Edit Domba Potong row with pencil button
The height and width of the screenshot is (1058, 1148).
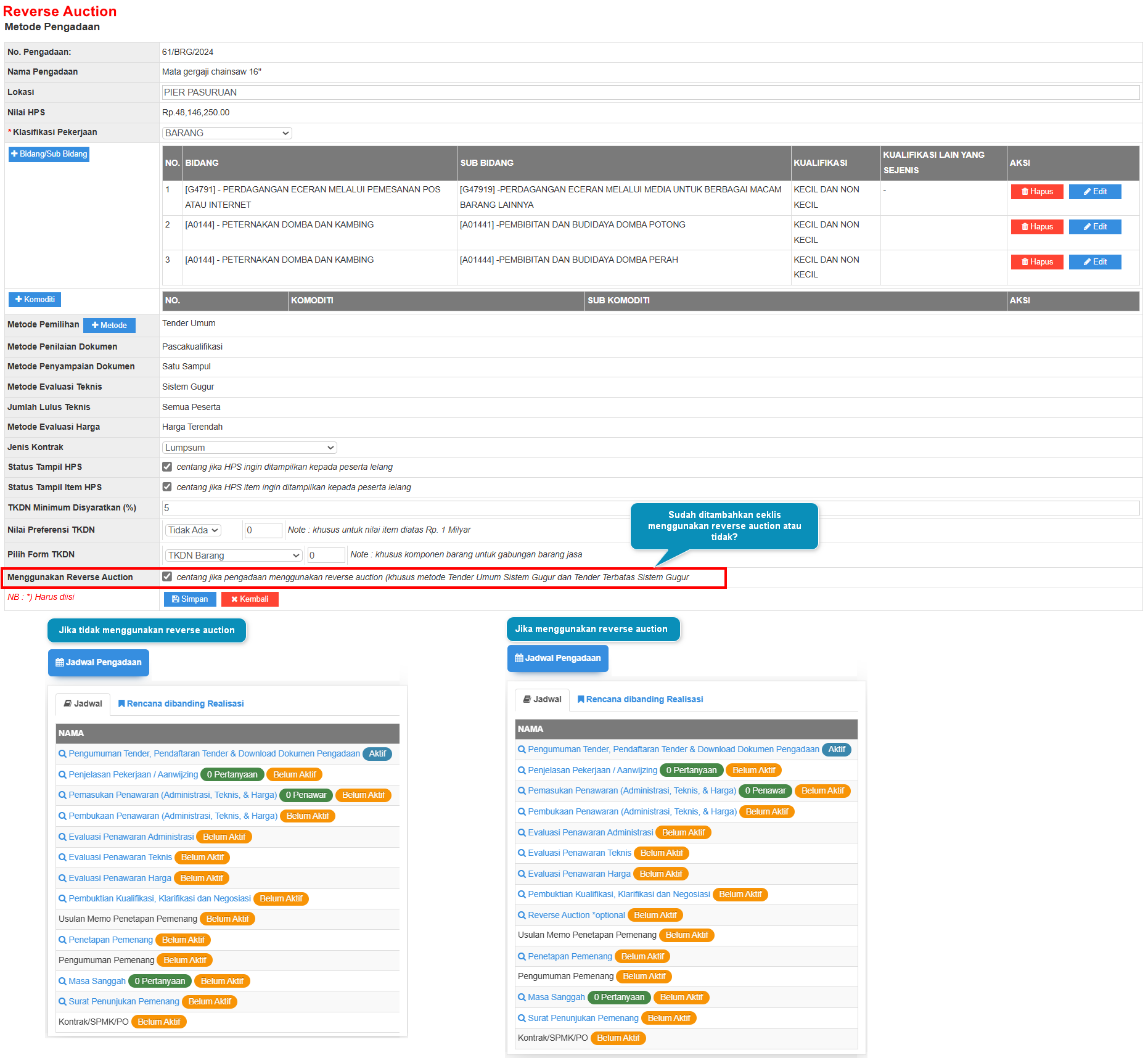[x=1094, y=227]
